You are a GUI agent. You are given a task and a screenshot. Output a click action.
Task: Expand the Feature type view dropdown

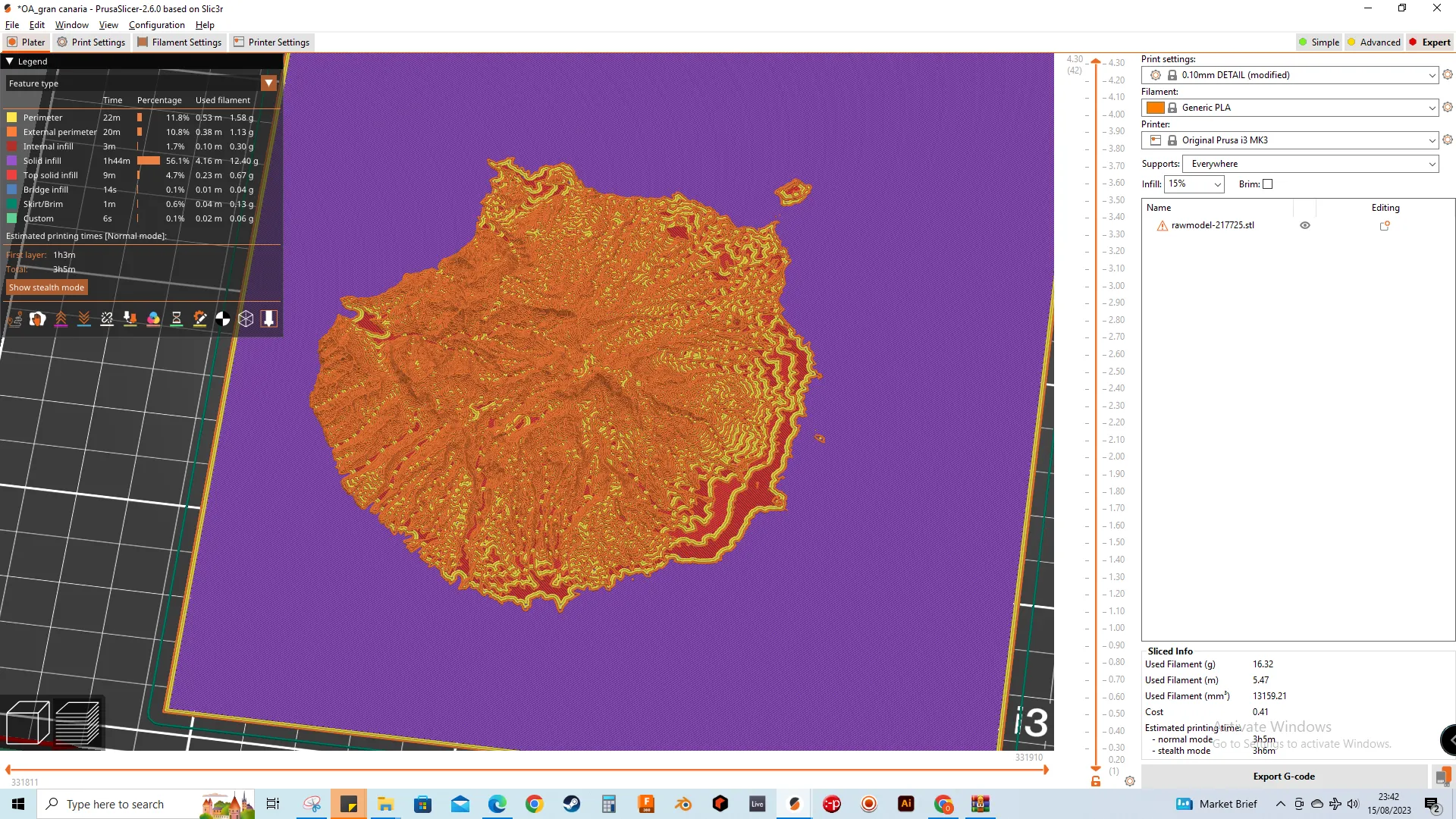coord(268,83)
